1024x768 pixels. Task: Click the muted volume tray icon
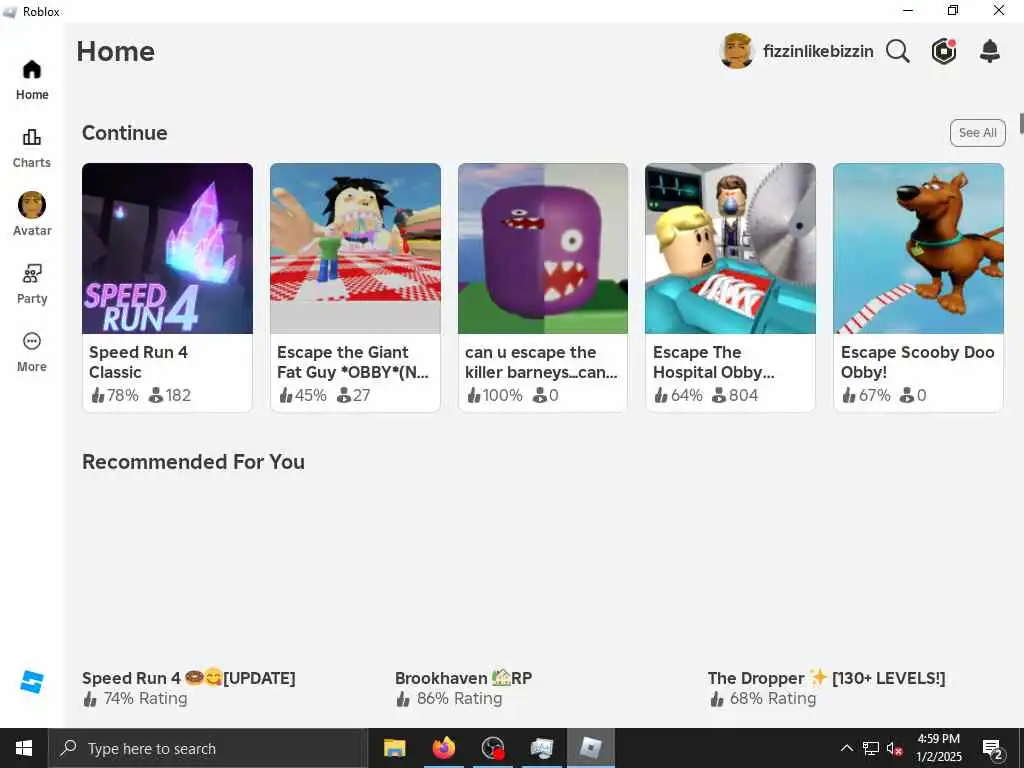click(895, 748)
